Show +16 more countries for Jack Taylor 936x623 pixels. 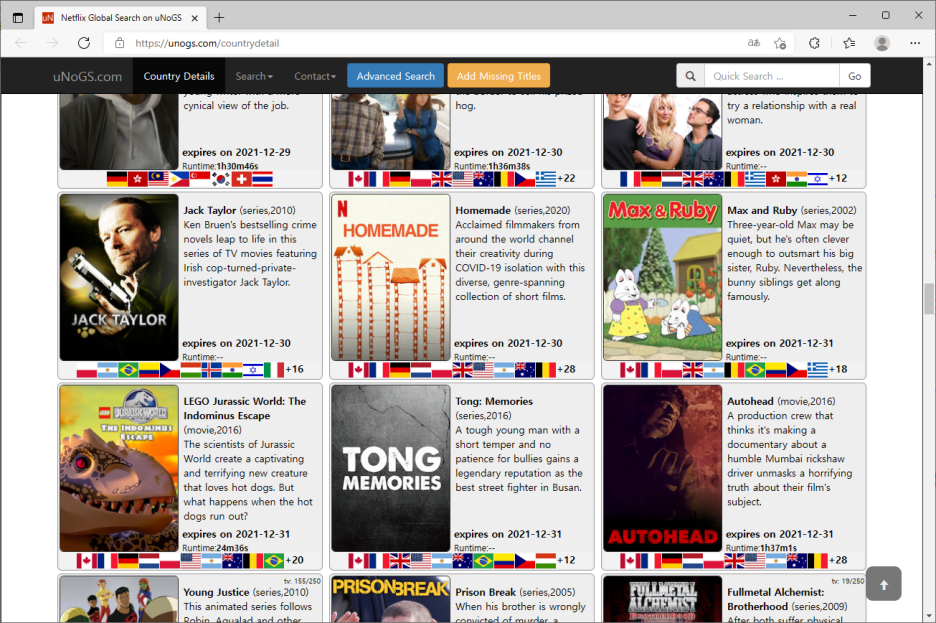(295, 369)
